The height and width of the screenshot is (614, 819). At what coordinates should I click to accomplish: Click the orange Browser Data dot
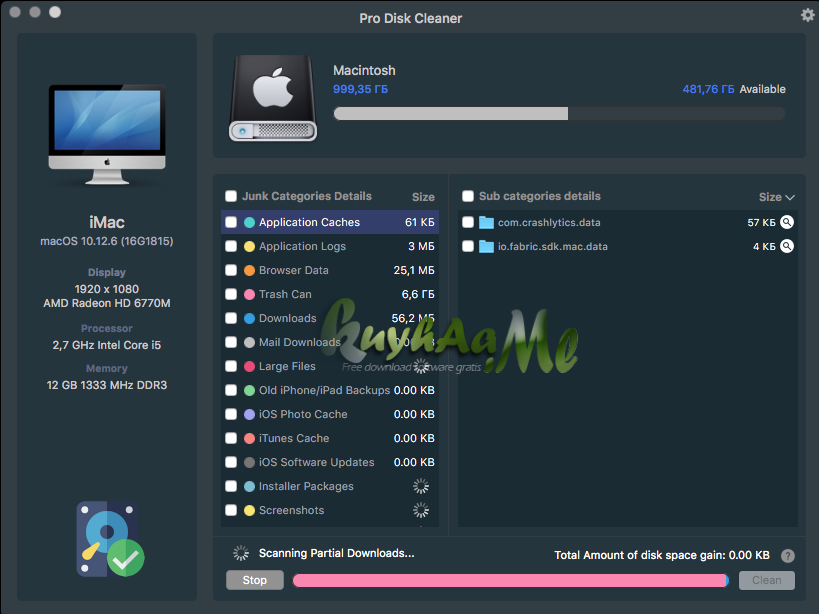249,270
